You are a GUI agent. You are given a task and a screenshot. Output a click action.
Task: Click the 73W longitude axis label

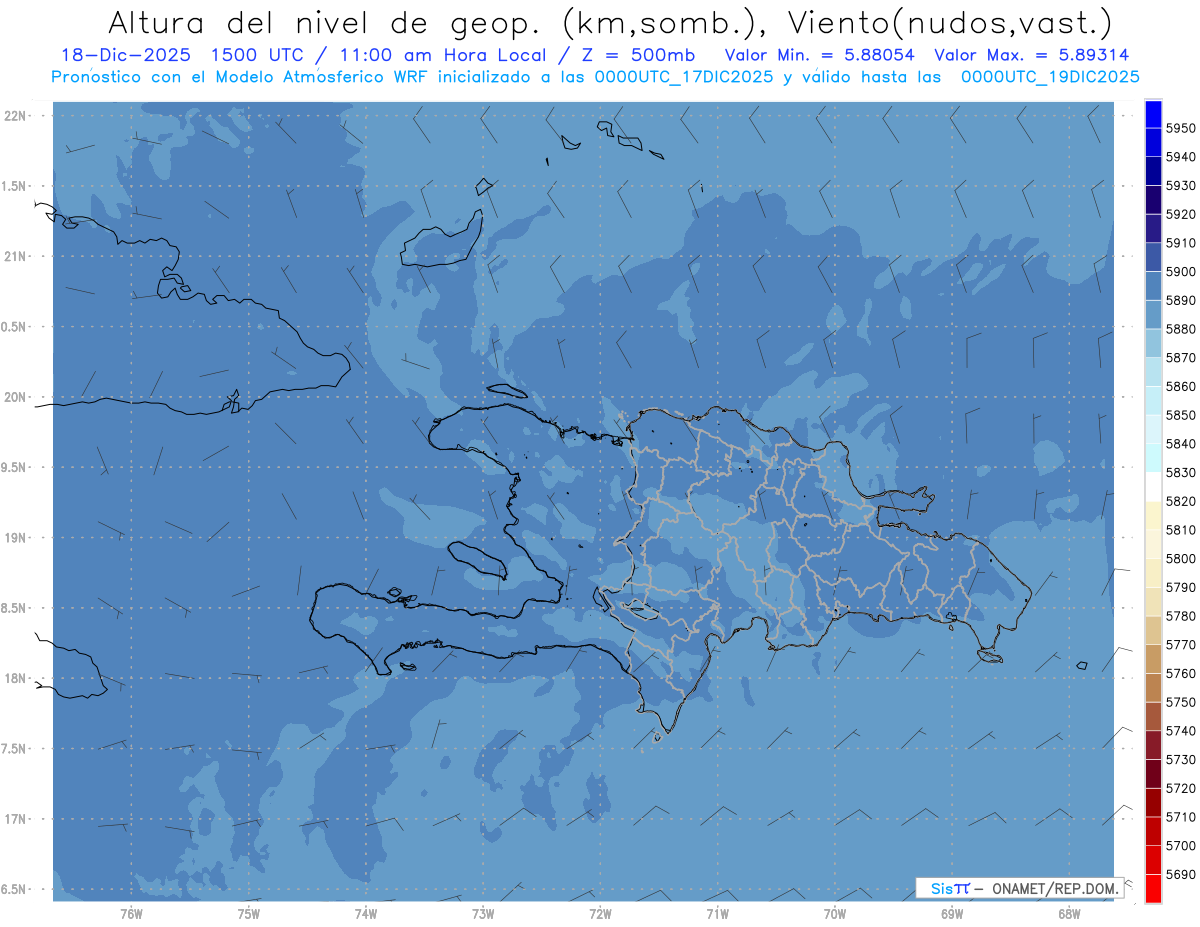[x=483, y=913]
